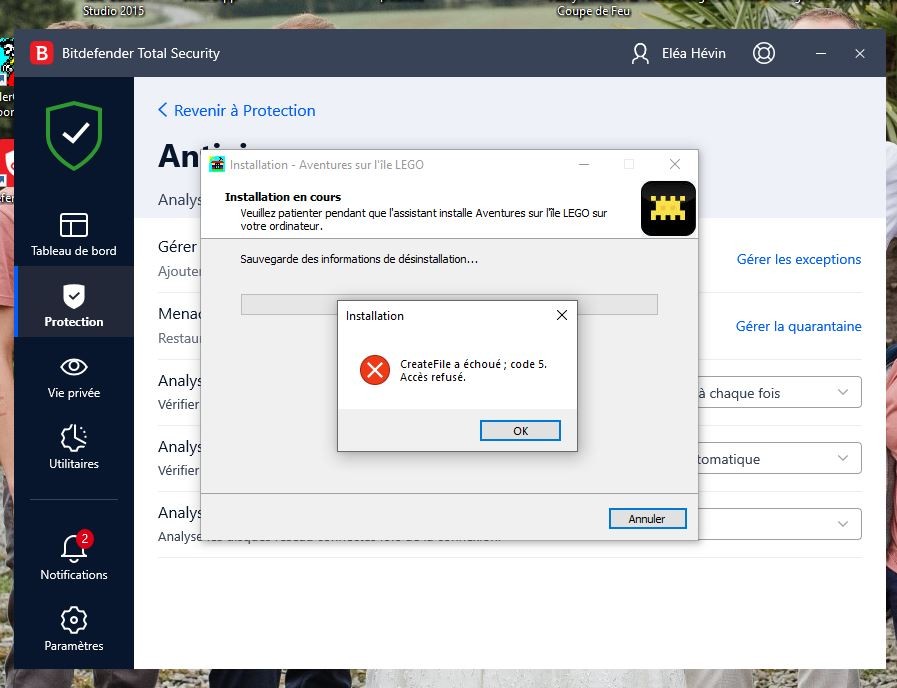
Task: Click the Bitdefender red B logo
Action: coord(41,53)
